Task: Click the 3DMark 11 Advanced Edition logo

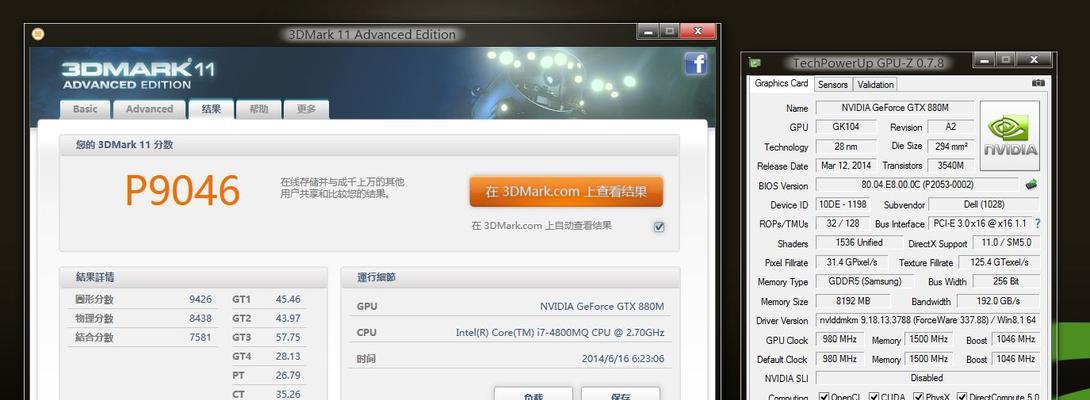Action: tap(138, 75)
